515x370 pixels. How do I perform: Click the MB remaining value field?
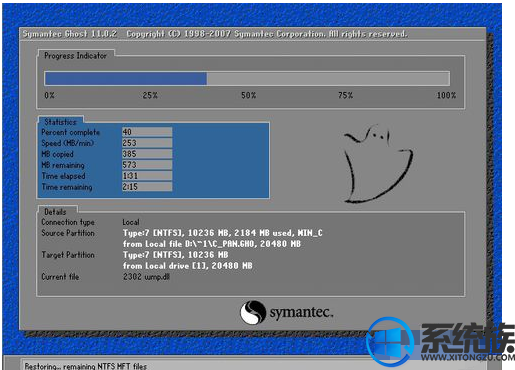coord(147,165)
